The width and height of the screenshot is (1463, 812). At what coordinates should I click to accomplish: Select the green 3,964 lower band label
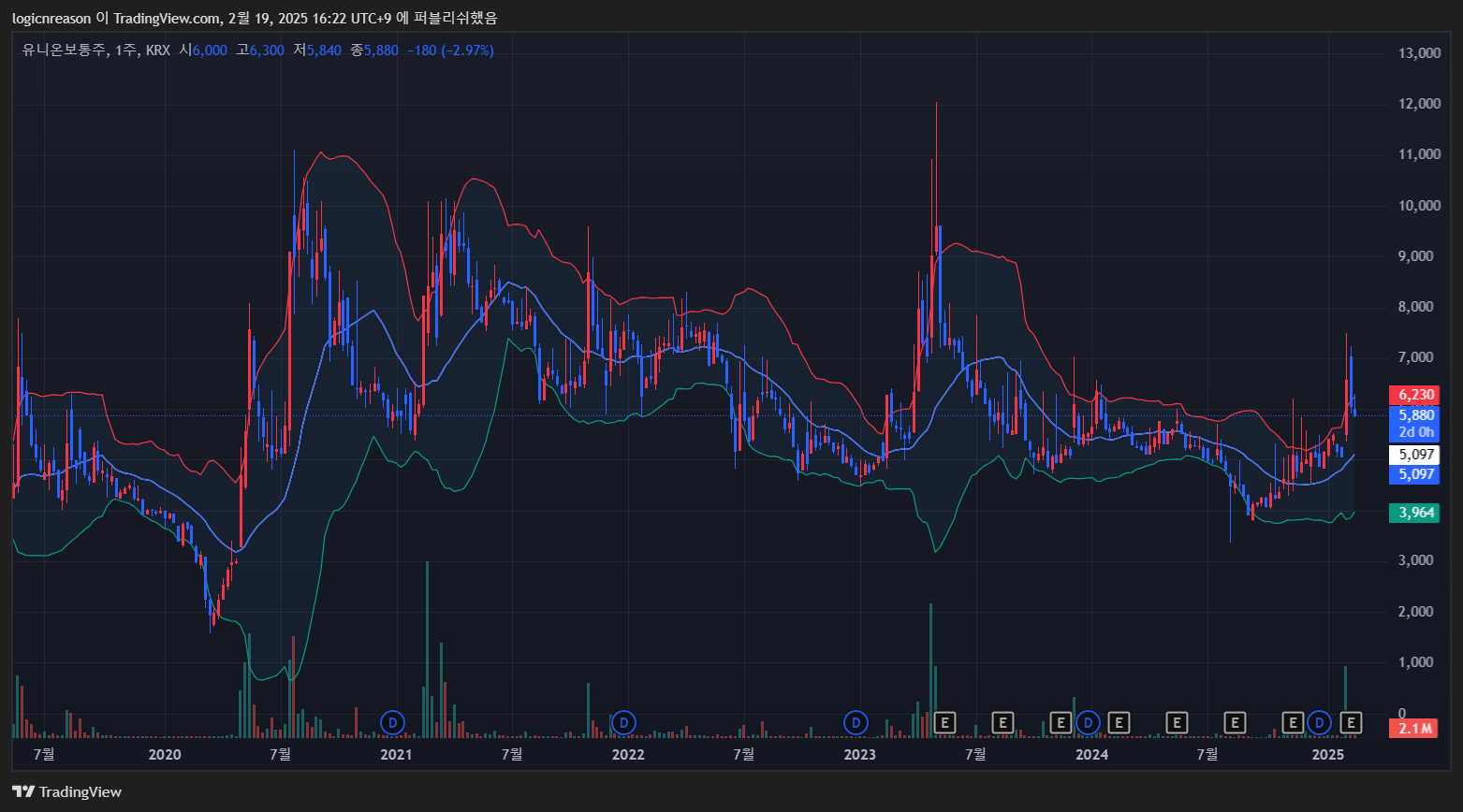(1416, 513)
